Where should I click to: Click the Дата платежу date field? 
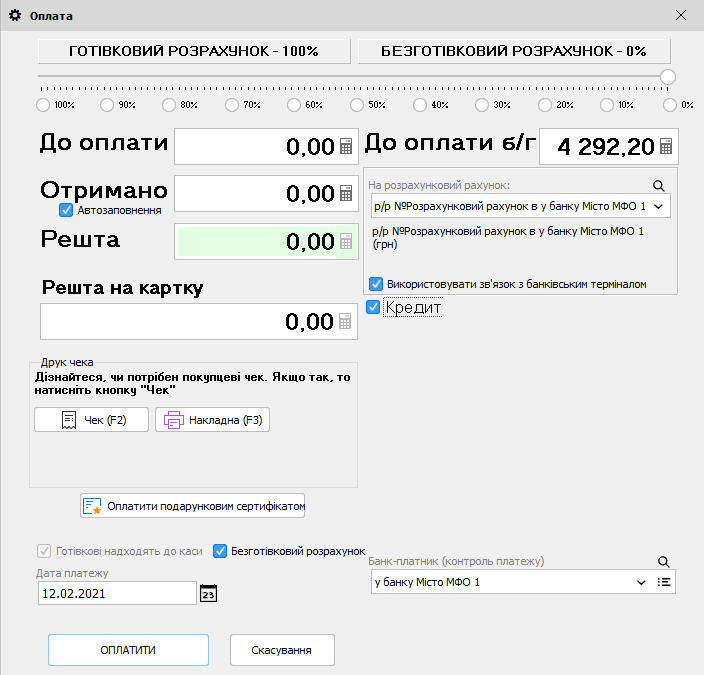(x=117, y=593)
